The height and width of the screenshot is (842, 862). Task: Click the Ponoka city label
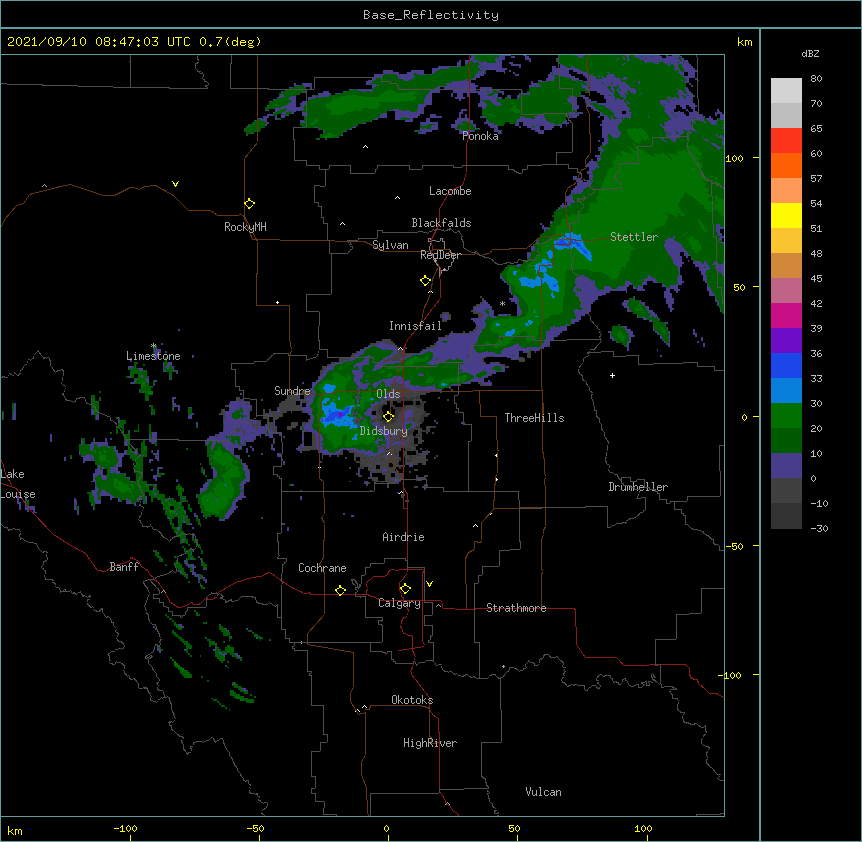coord(480,136)
